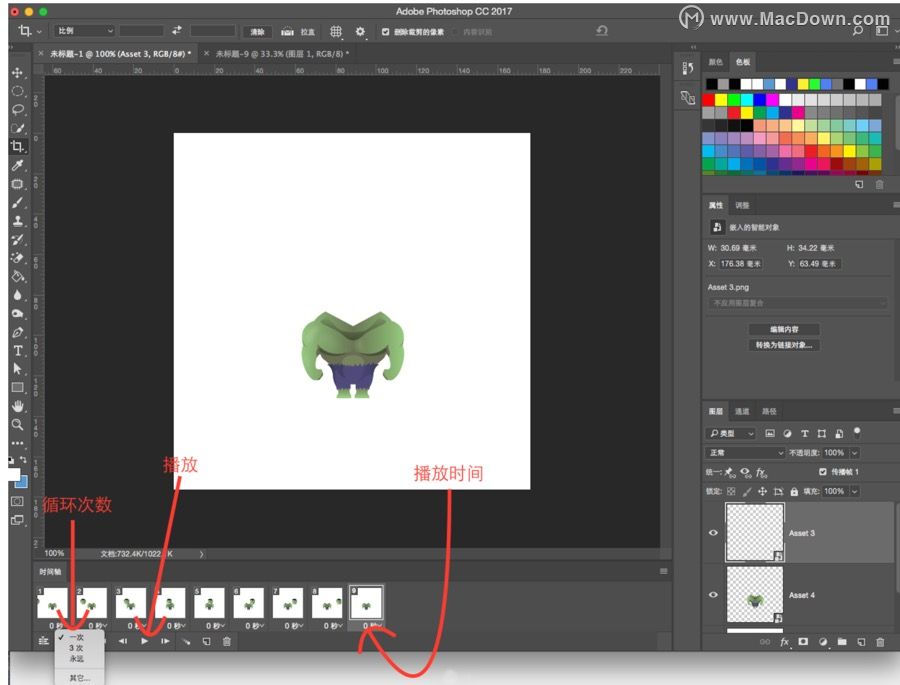Click the 拉直 straighten button
Image resolution: width=900 pixels, height=685 pixels.
[298, 32]
